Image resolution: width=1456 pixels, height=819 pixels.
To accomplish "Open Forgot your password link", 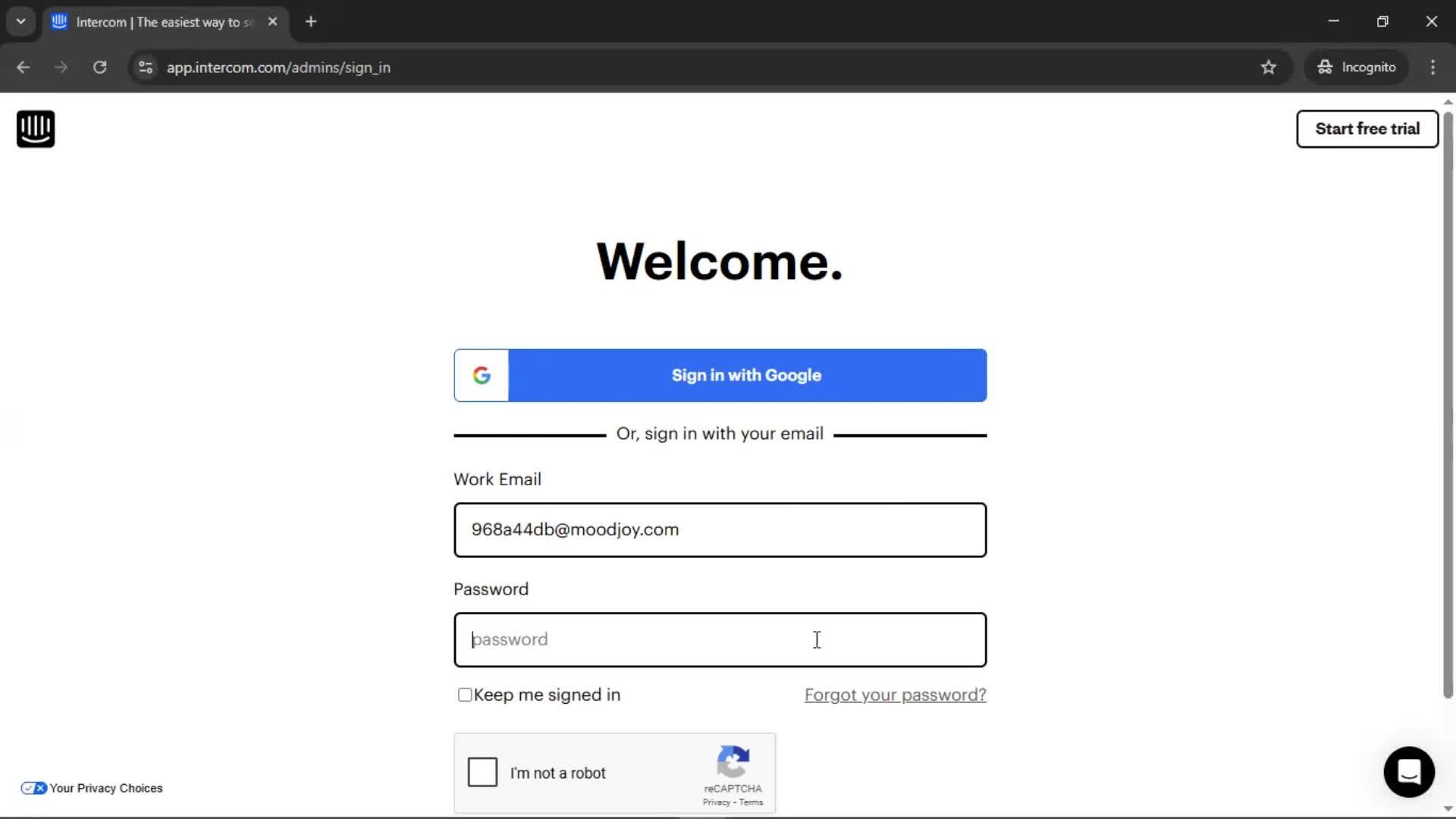I will [x=896, y=695].
